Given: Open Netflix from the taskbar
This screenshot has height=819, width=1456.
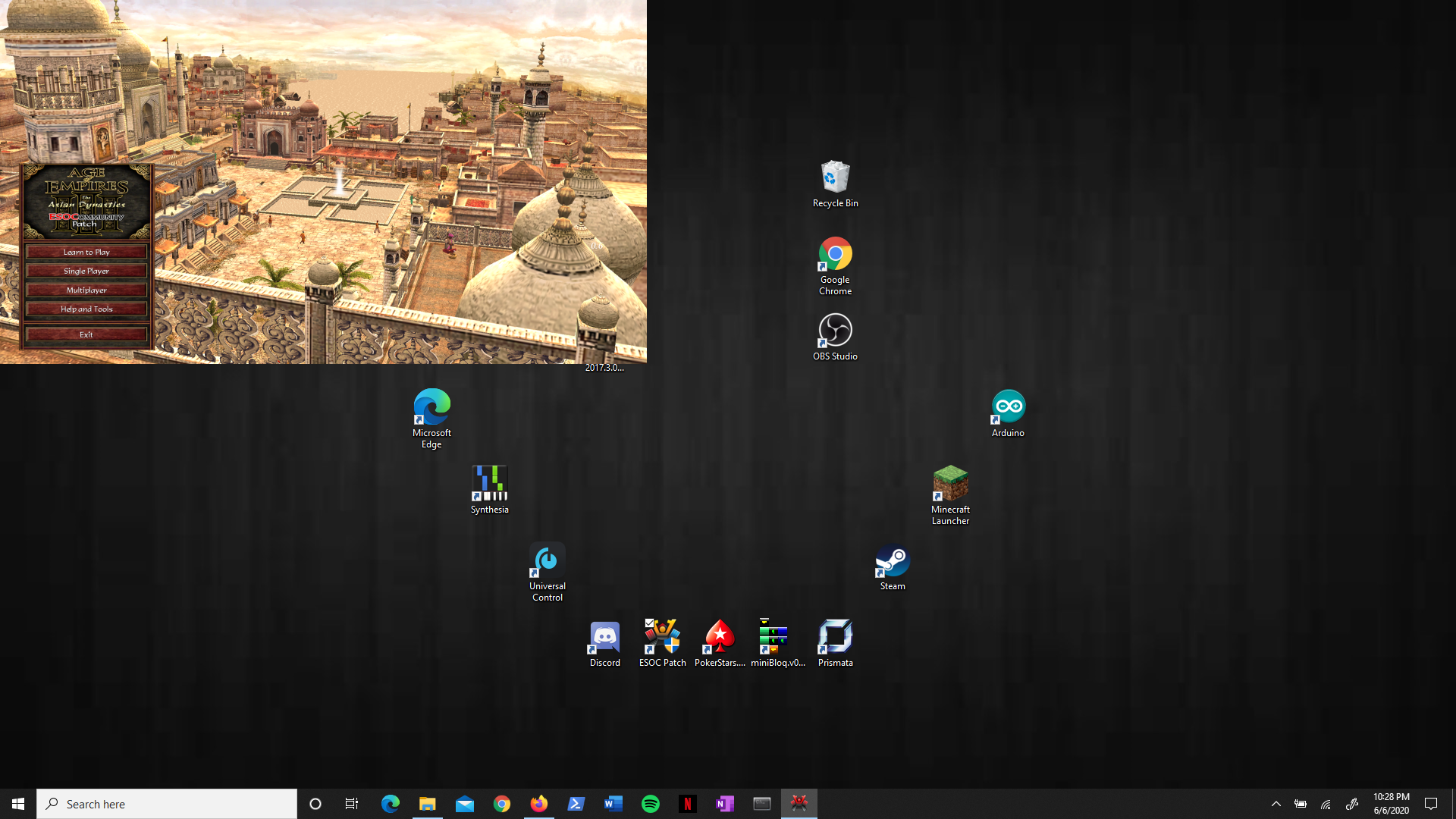Looking at the screenshot, I should [x=688, y=804].
